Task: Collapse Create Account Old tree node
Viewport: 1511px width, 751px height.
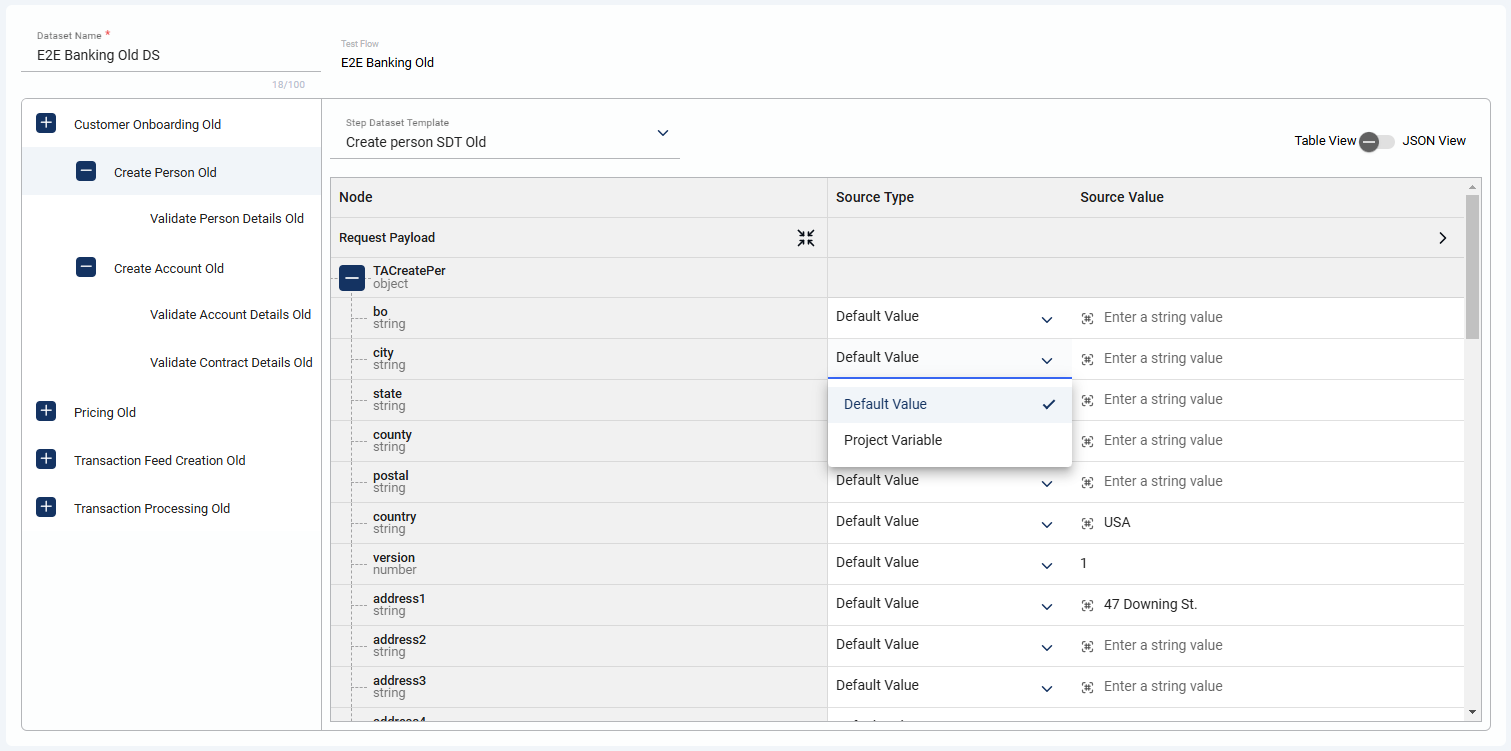Action: coord(86,268)
